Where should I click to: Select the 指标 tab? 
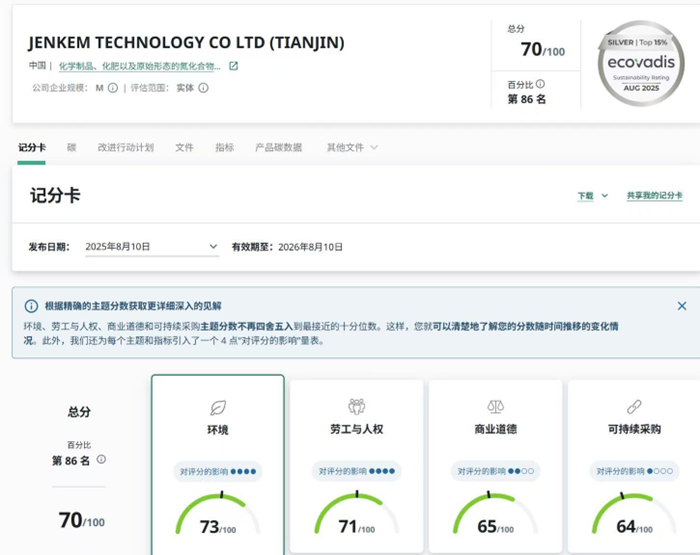point(224,148)
